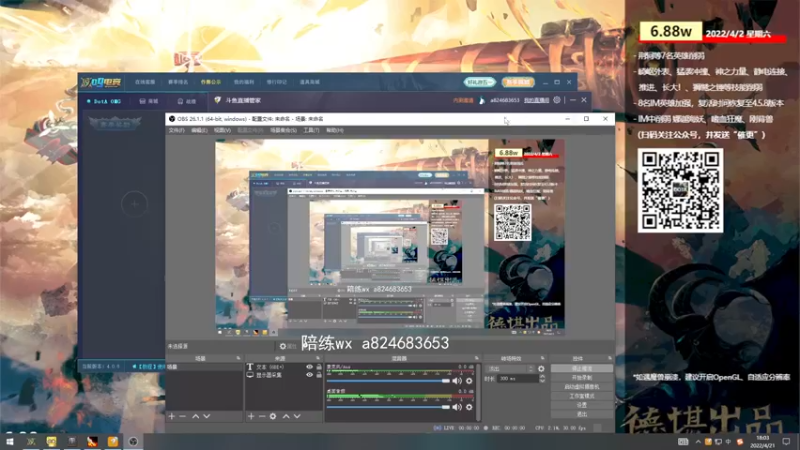Open the Windows Start menu
Image resolution: width=800 pixels, height=450 pixels.
[9, 441]
